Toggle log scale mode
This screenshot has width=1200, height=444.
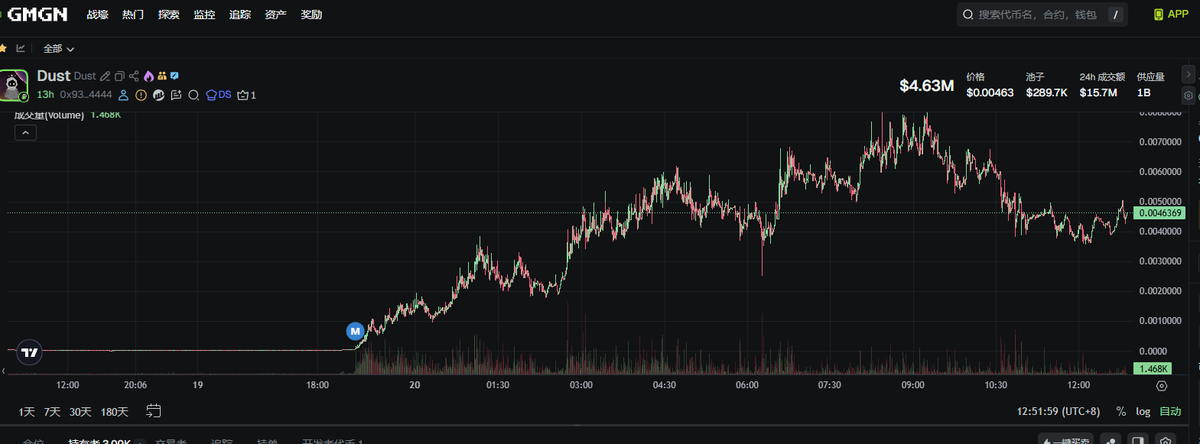point(1143,411)
